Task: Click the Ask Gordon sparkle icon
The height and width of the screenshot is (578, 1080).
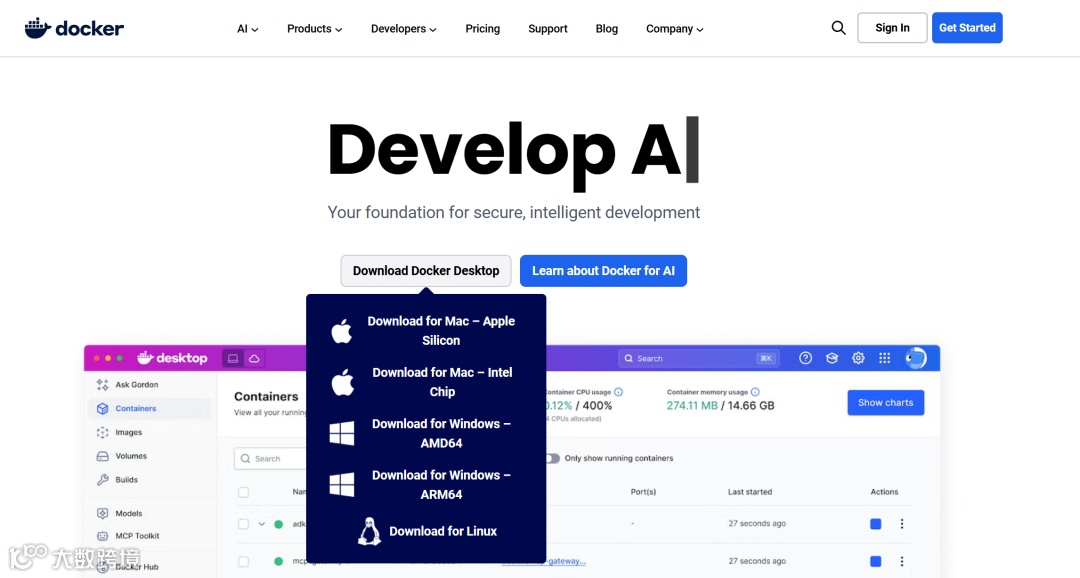Action: 103,384
